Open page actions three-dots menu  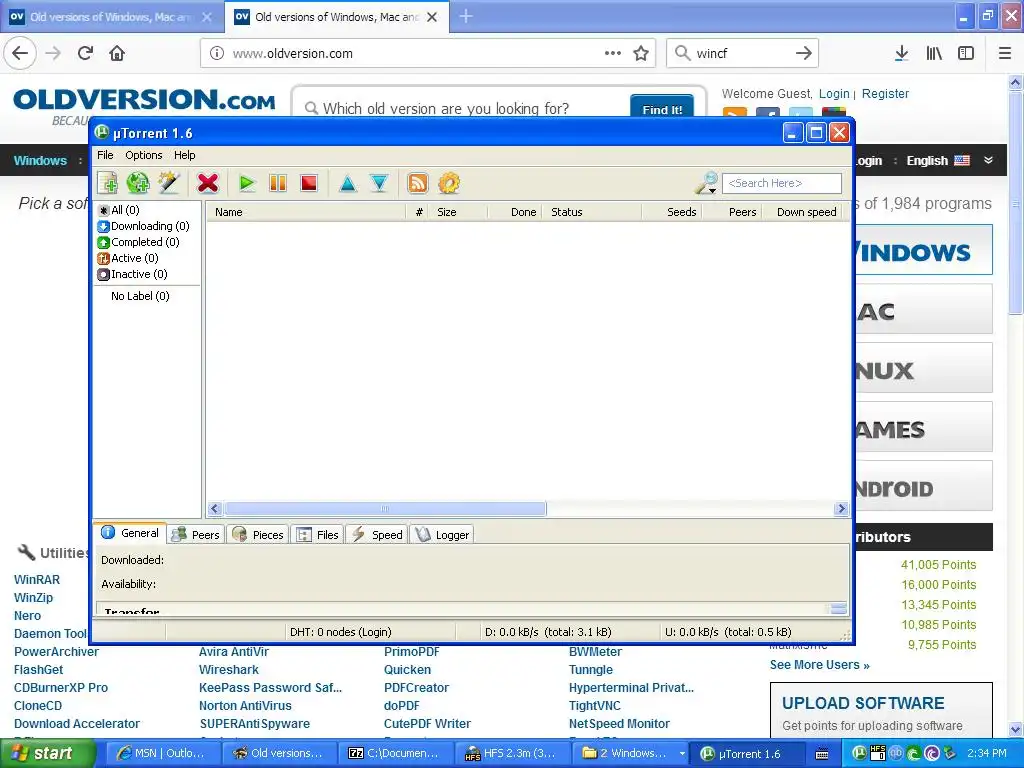(613, 54)
